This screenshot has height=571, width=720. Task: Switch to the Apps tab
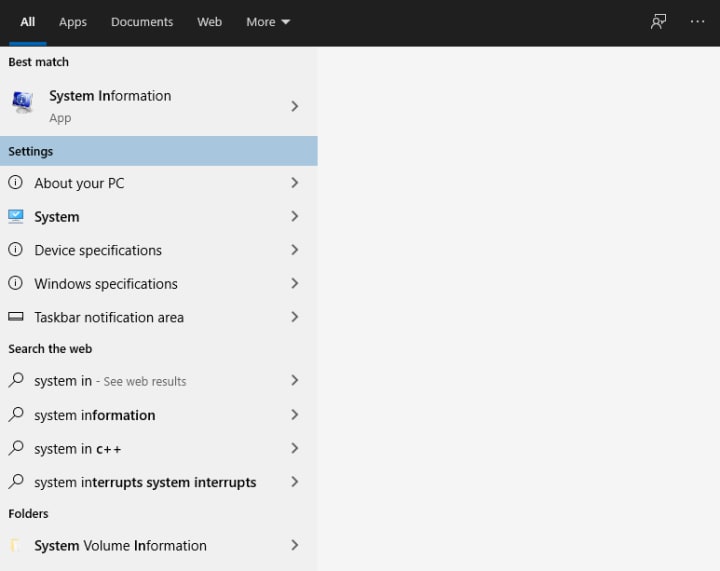(x=73, y=22)
